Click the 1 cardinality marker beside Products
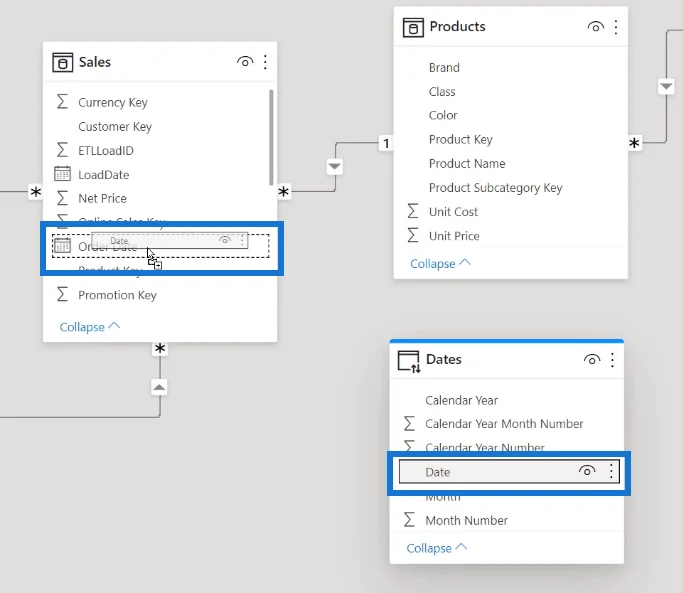This screenshot has width=683, height=593. [x=386, y=143]
